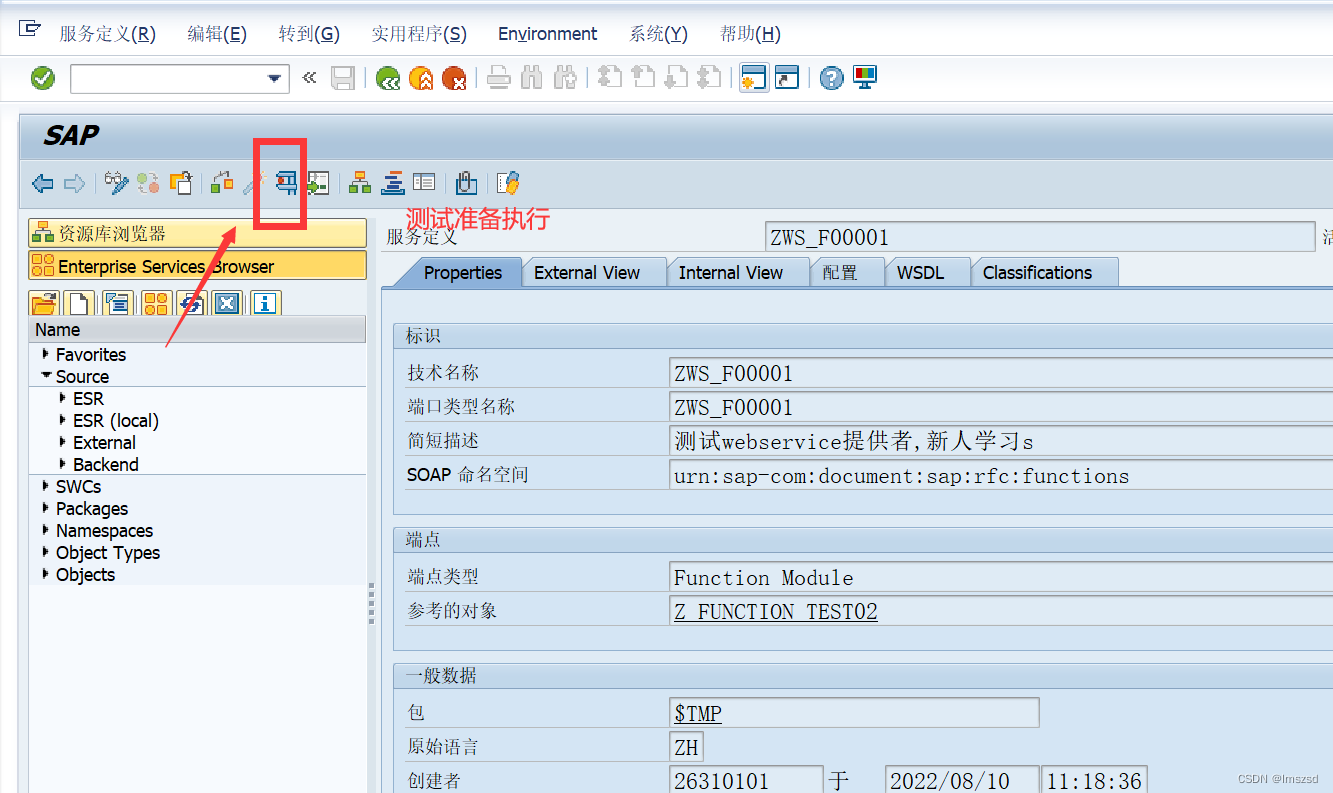The height and width of the screenshot is (793, 1333).
Task: Click the green checkmark Enter icon
Action: pyautogui.click(x=43, y=78)
